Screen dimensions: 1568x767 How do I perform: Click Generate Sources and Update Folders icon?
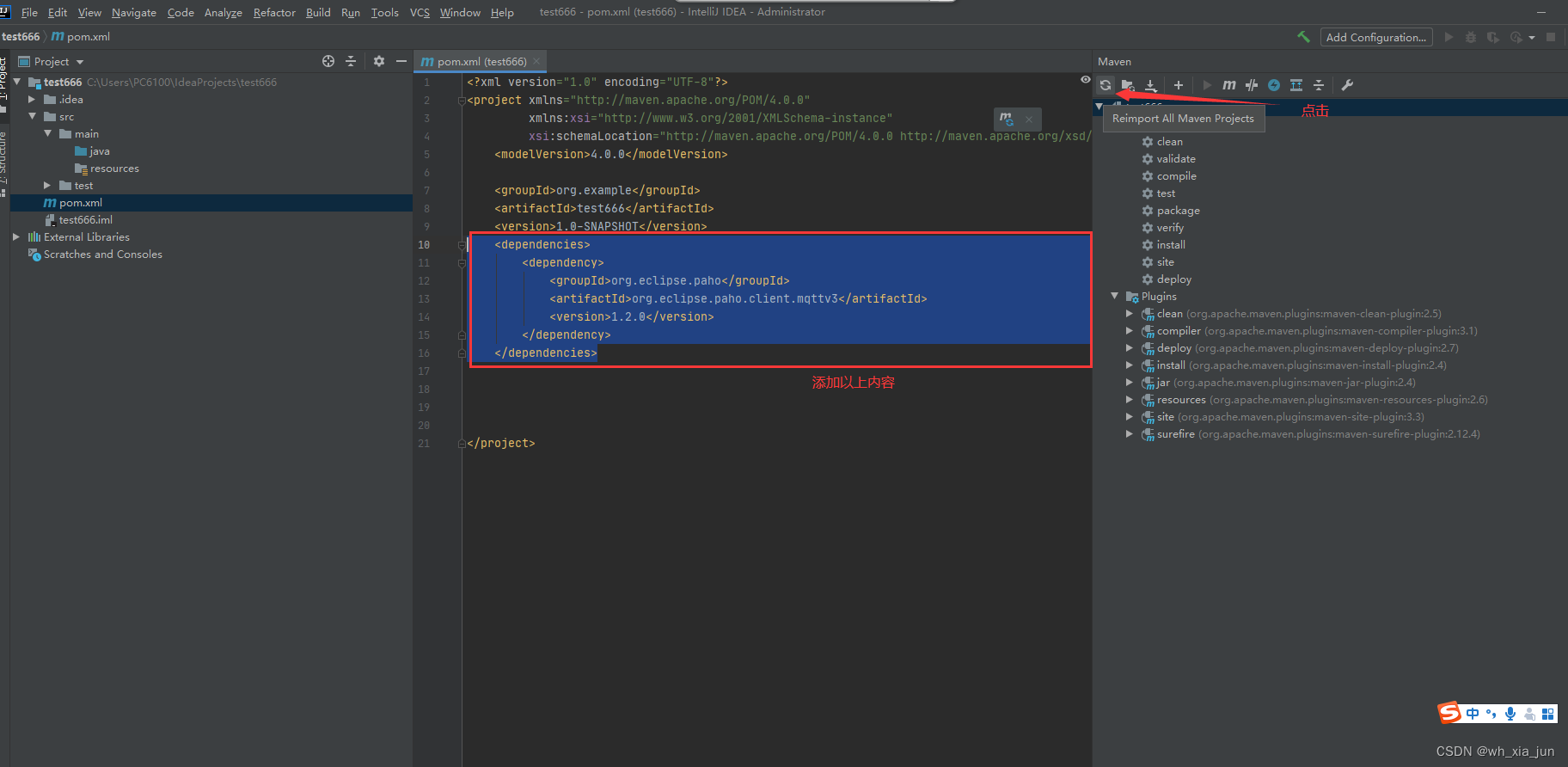(1128, 85)
